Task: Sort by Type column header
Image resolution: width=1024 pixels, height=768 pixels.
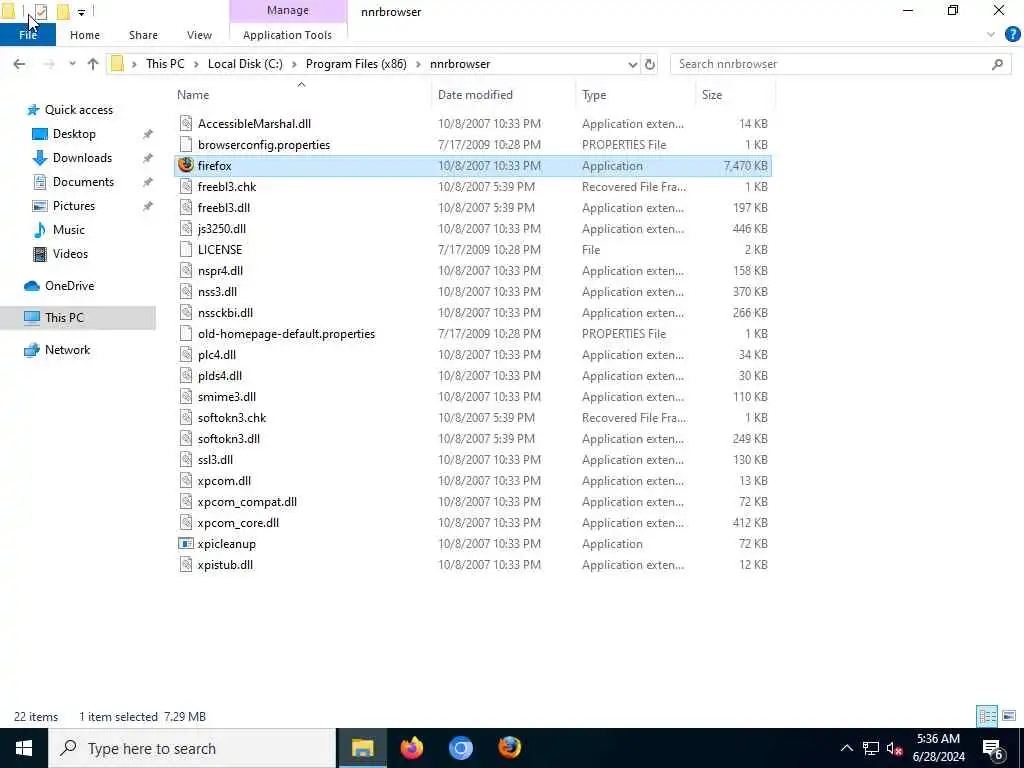Action: [636, 95]
